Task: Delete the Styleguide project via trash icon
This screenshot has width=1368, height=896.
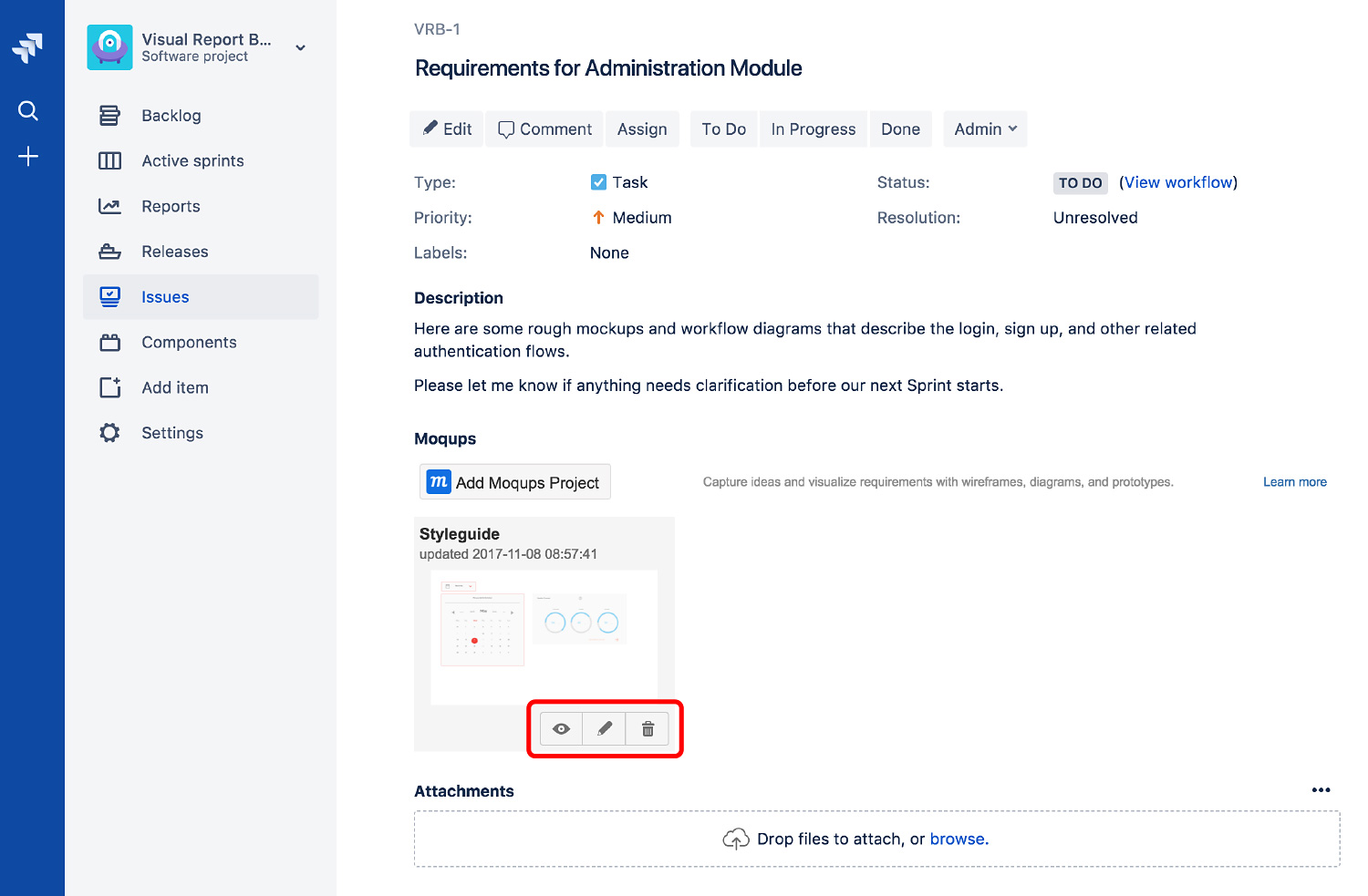Action: [648, 728]
